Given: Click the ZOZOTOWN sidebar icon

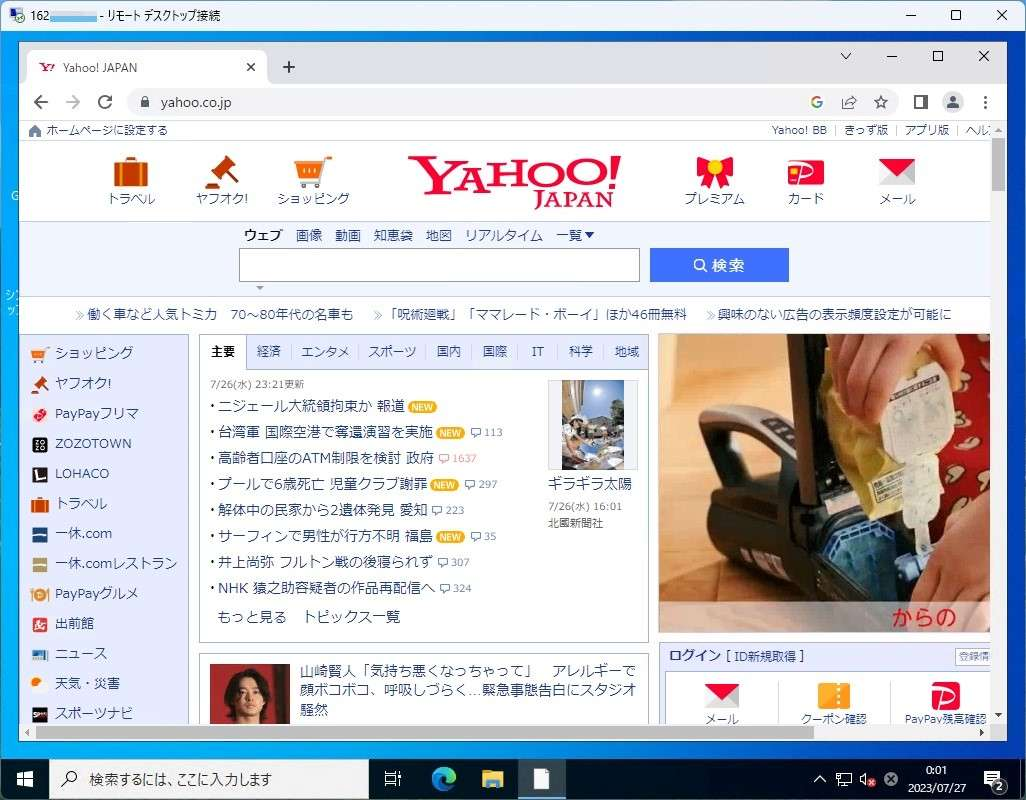Looking at the screenshot, I should [x=40, y=444].
